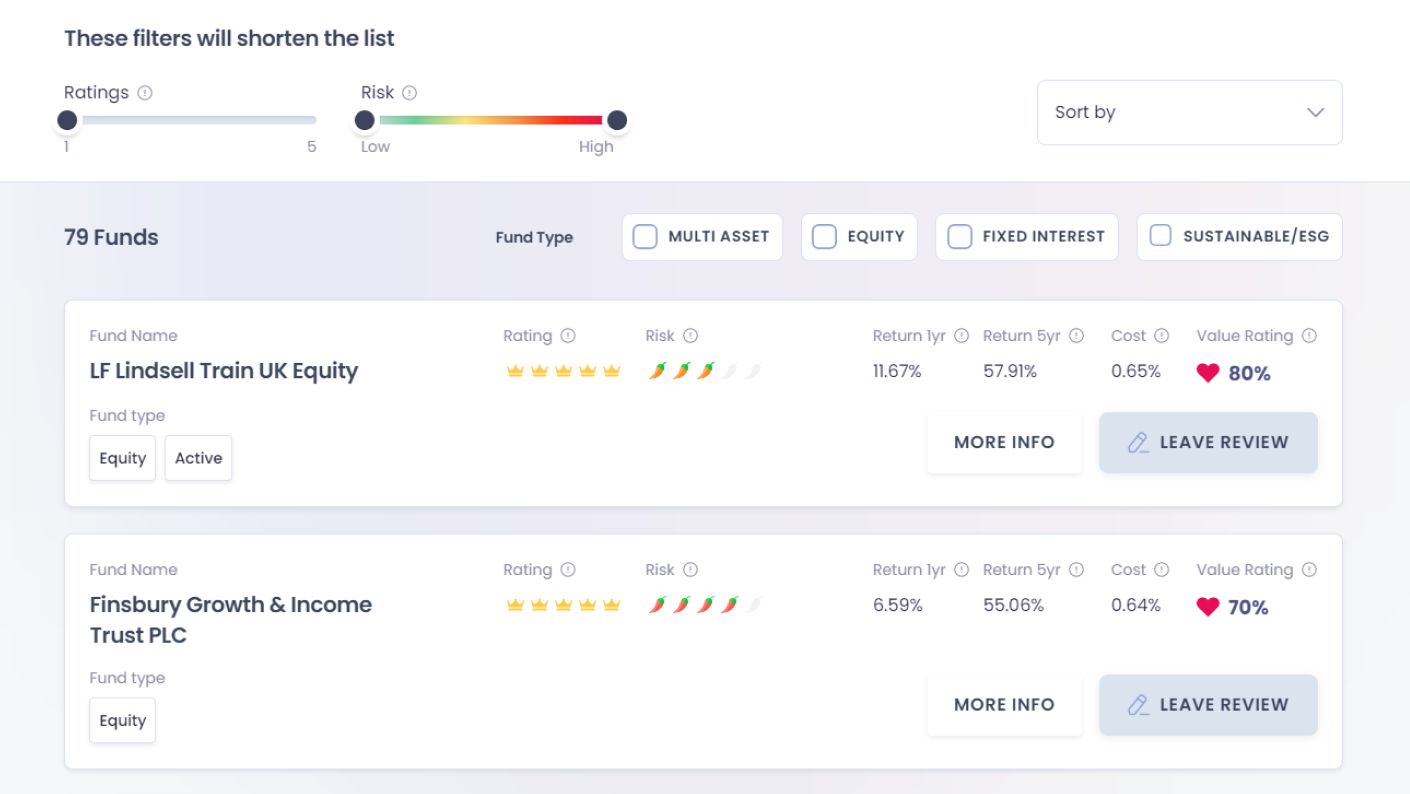
Task: Click Value Rating info icon in Finsbury Growth card
Action: (1309, 570)
